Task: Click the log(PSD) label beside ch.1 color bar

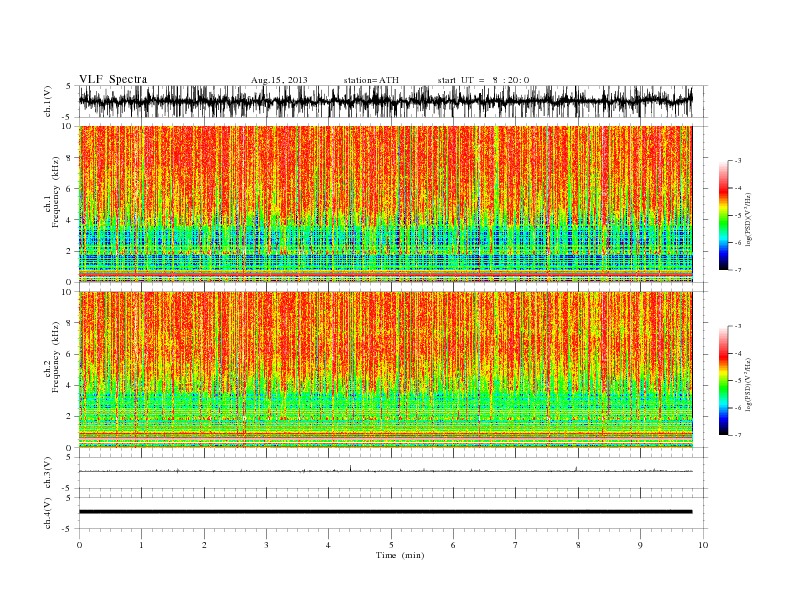Action: 749,219
